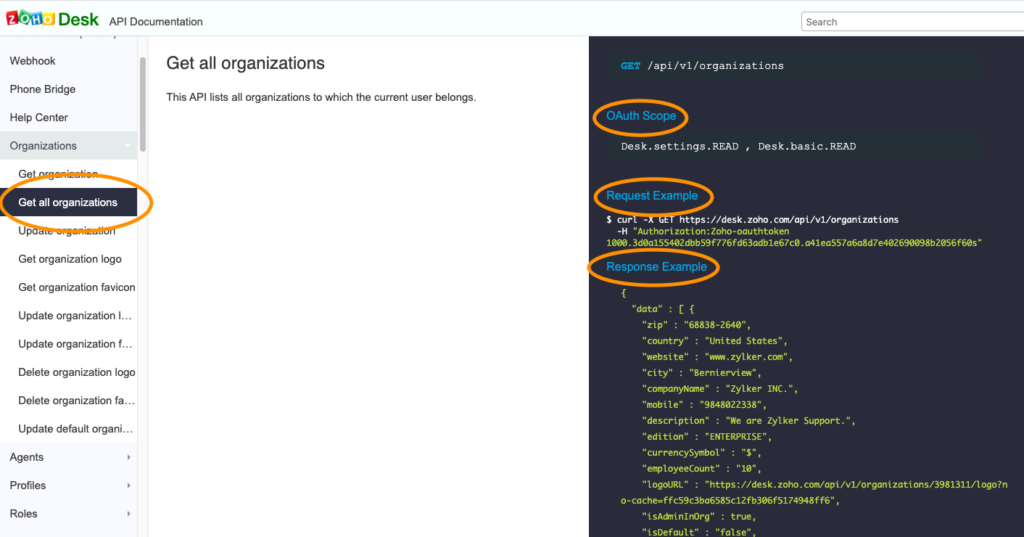Click the Desk.basic.READ scope text
The width and height of the screenshot is (1024, 537).
click(x=807, y=146)
